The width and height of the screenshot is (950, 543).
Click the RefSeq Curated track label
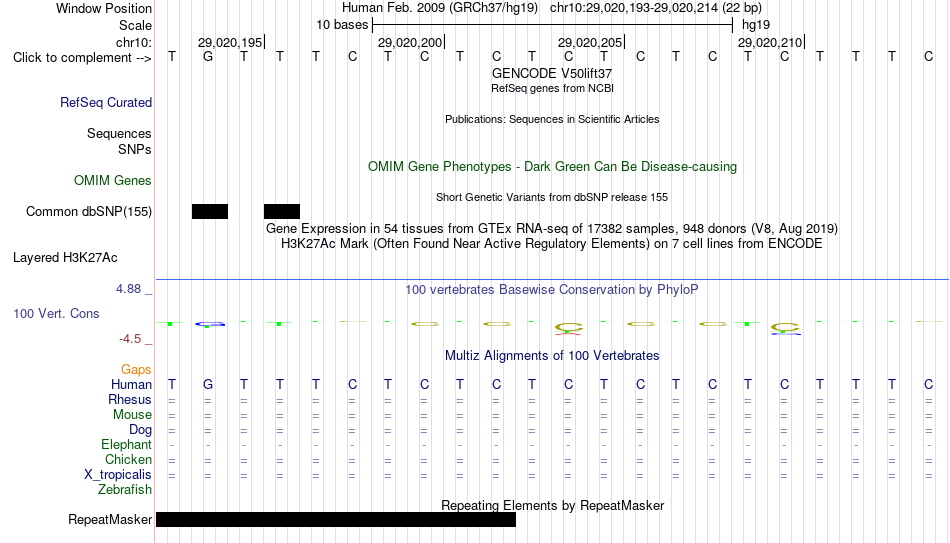coord(106,102)
